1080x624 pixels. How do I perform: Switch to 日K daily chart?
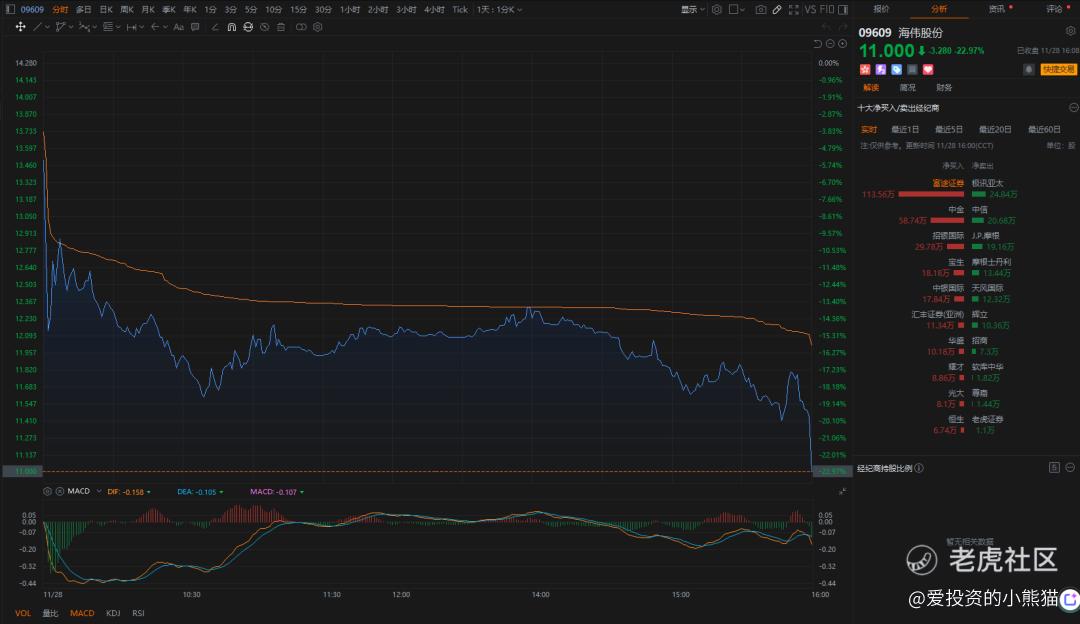(106, 10)
